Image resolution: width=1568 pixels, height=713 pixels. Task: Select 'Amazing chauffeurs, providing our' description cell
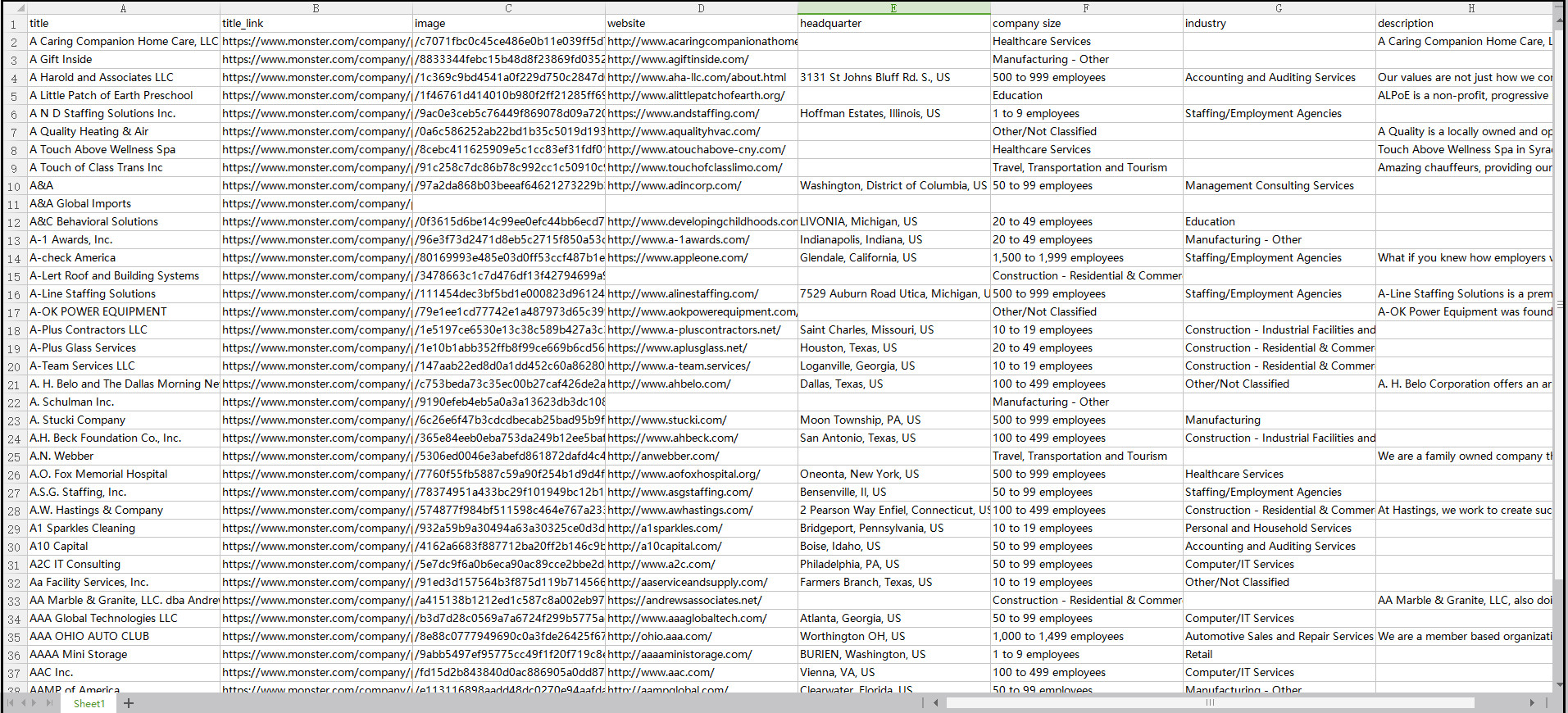1464,168
